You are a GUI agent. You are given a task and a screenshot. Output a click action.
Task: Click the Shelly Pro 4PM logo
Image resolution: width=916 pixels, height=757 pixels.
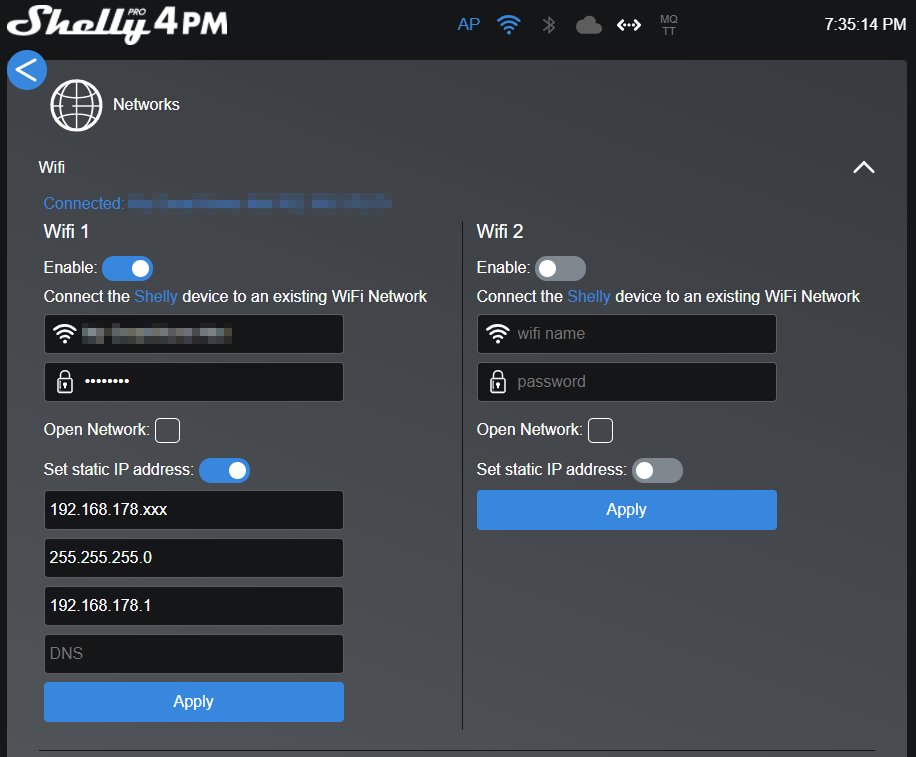pos(118,24)
